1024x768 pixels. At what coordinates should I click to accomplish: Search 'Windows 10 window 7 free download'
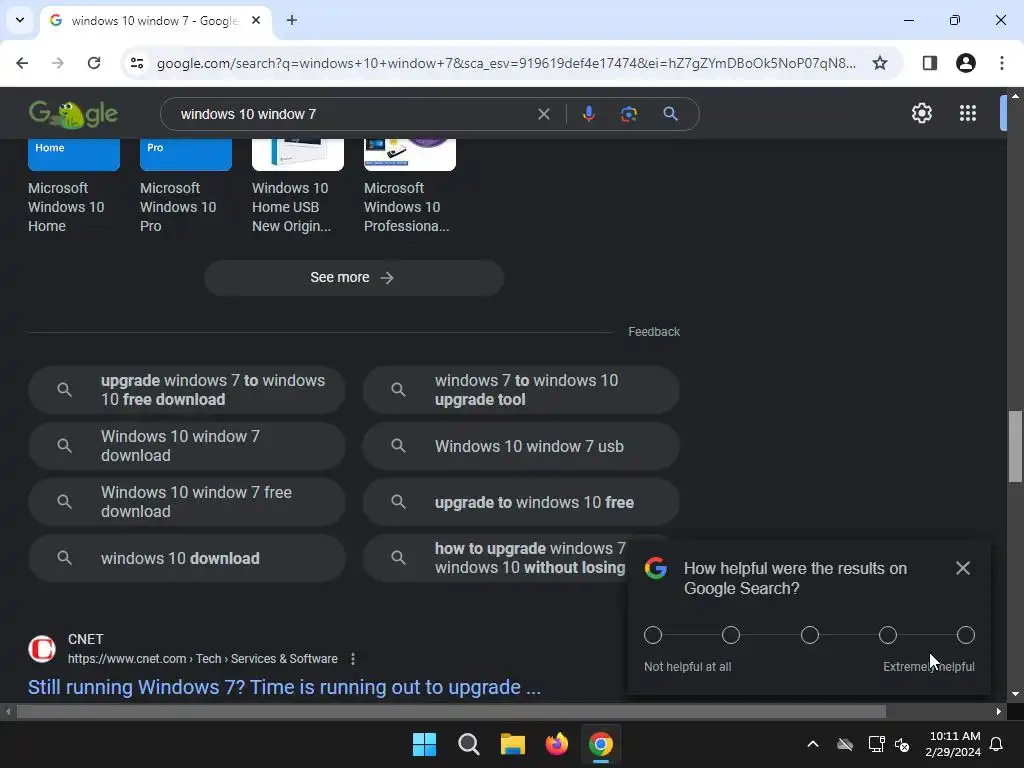pyautogui.click(x=186, y=502)
